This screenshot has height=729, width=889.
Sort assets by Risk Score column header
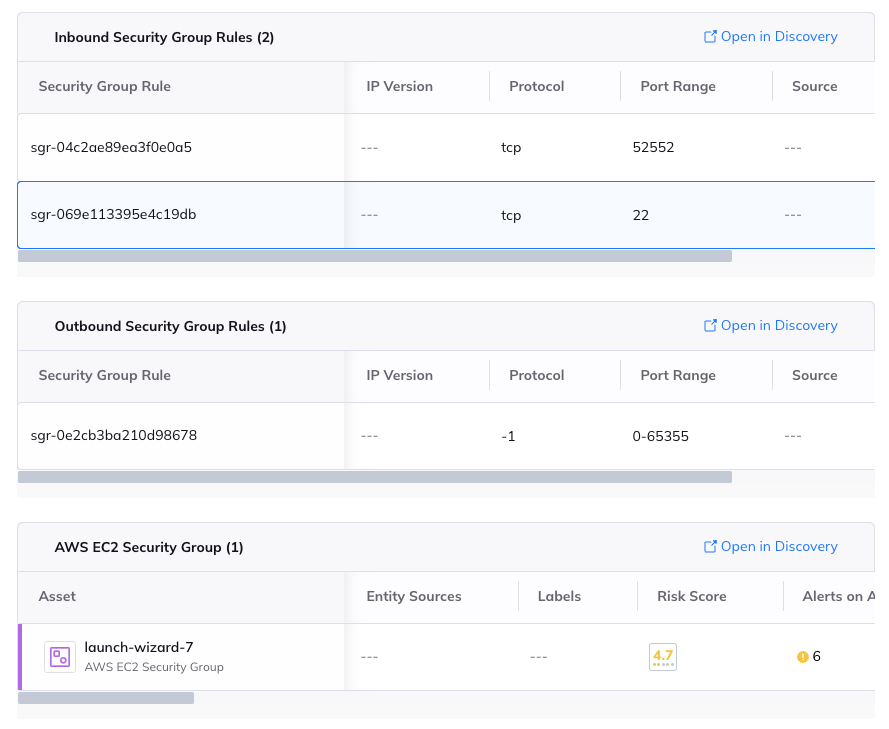pos(691,597)
